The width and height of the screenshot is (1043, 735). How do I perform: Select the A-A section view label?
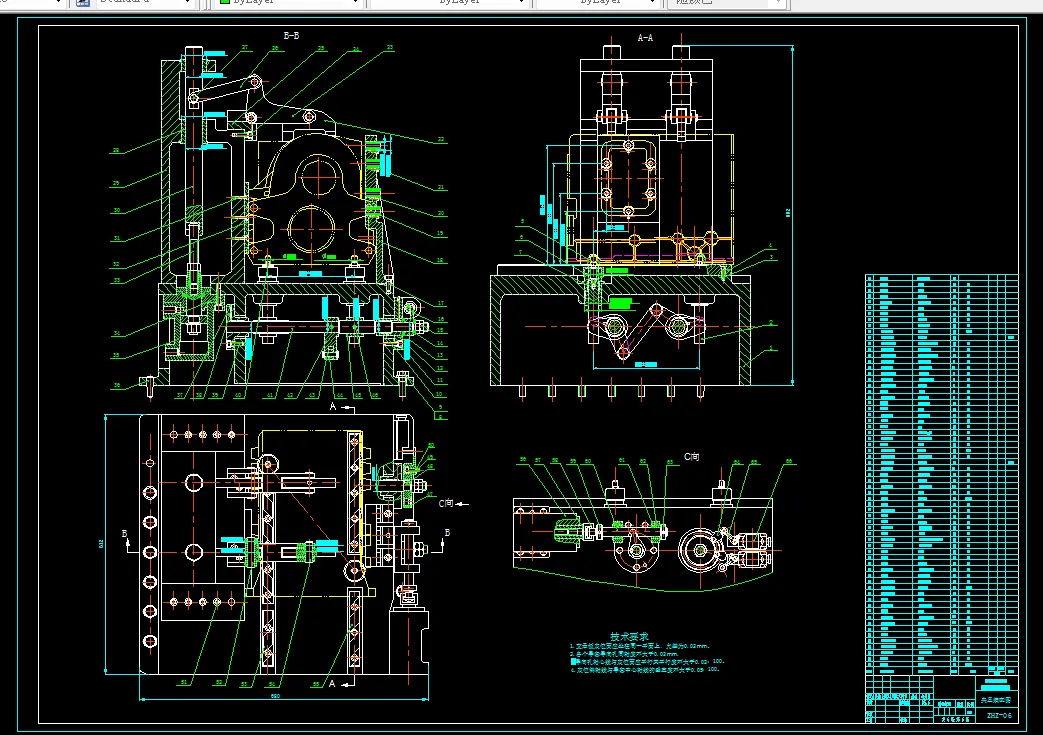(645, 38)
